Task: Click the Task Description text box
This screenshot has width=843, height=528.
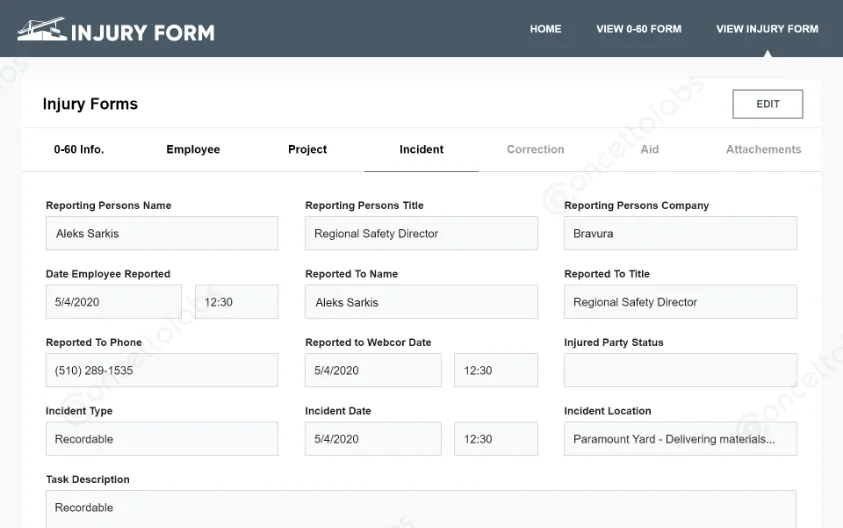Action: (420, 508)
